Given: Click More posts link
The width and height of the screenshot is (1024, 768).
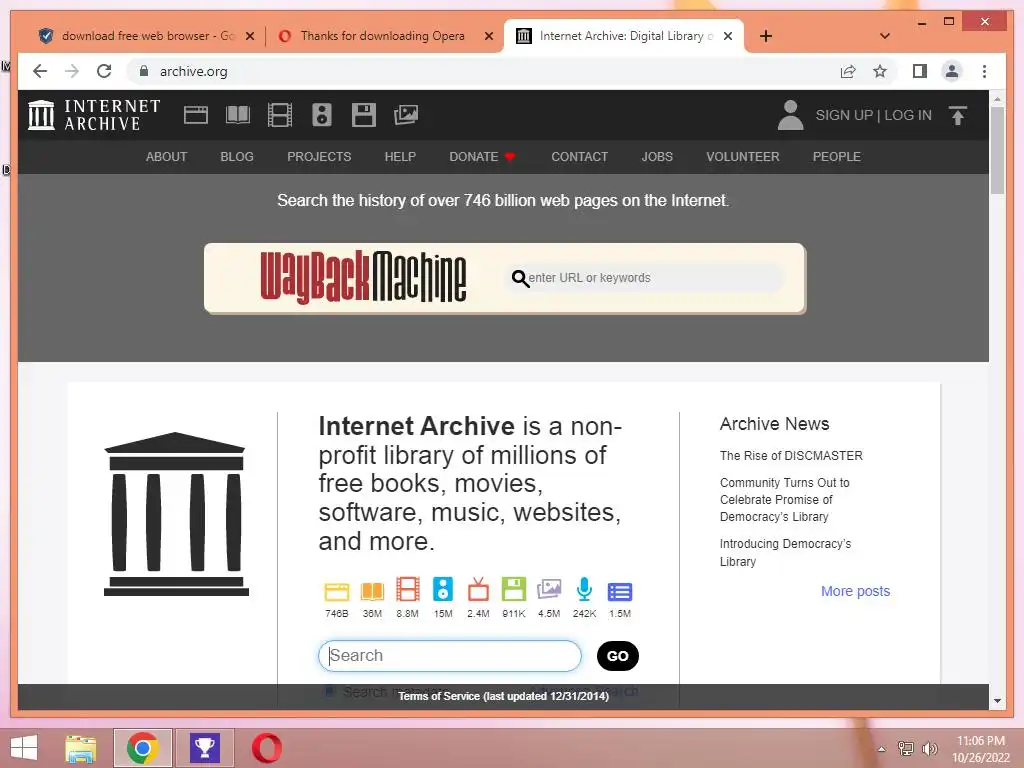Looking at the screenshot, I should (856, 591).
